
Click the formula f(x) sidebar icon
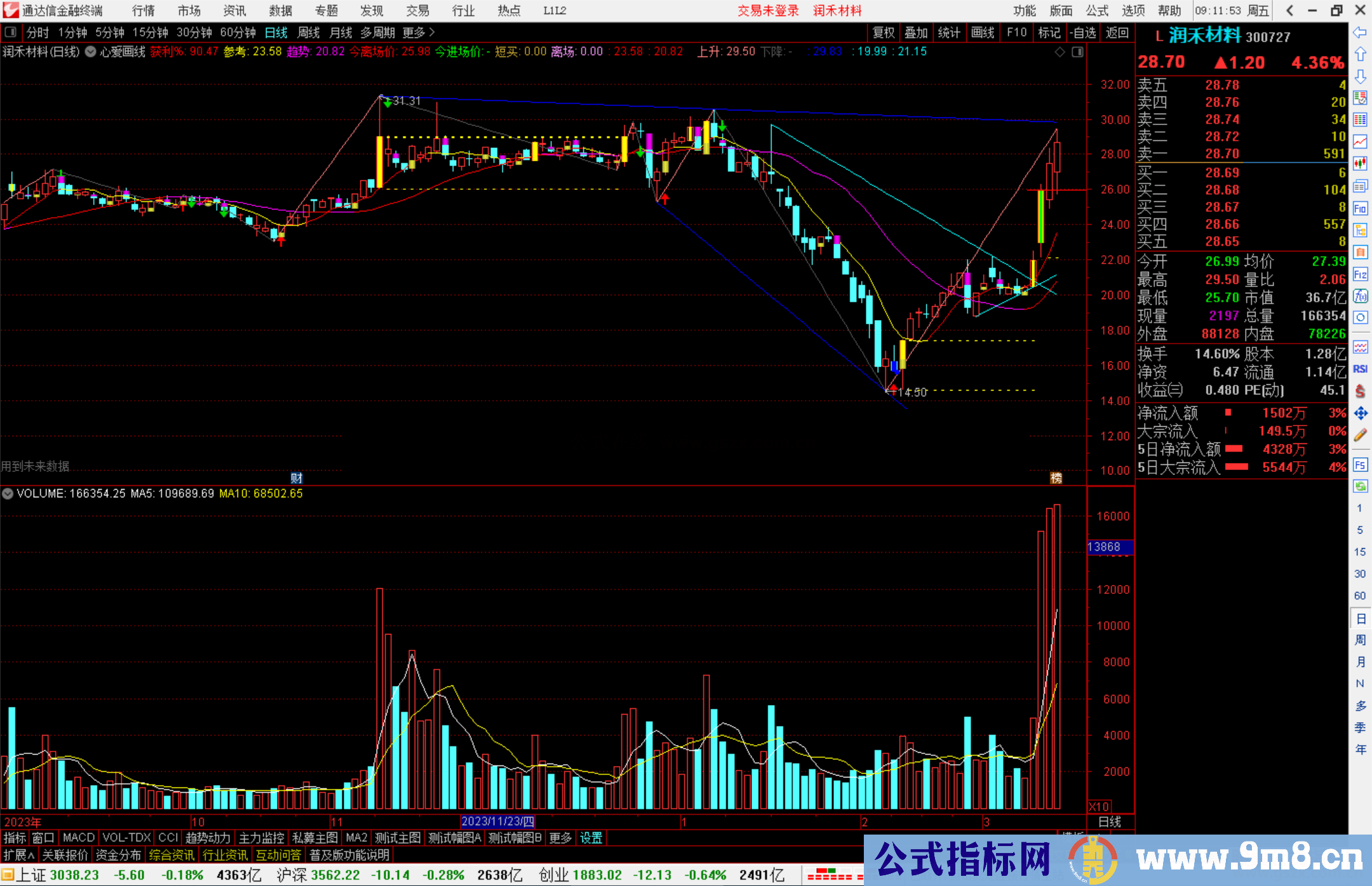pos(1360,296)
